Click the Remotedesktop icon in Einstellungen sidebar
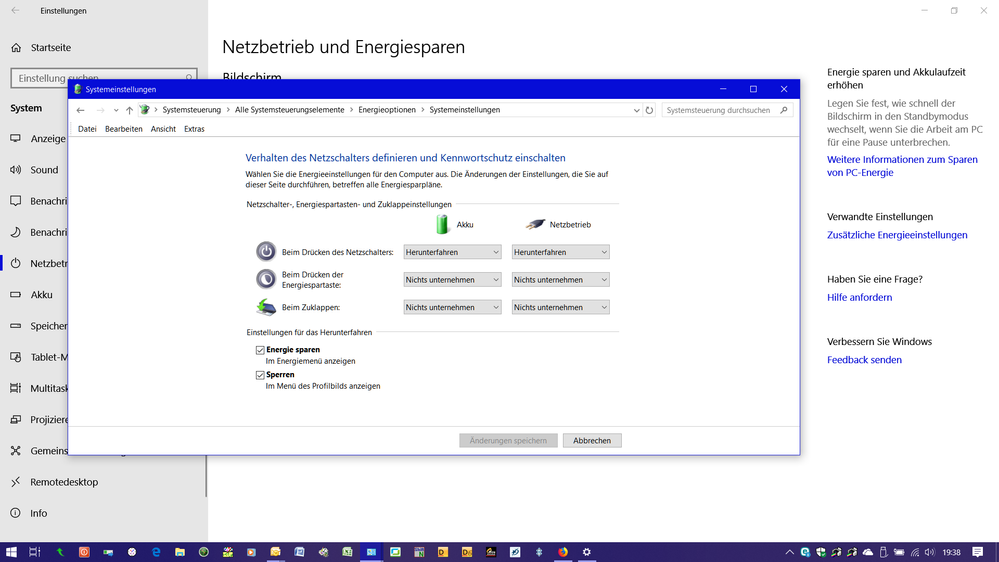Screen dimensions: 999x562 tap(16, 482)
